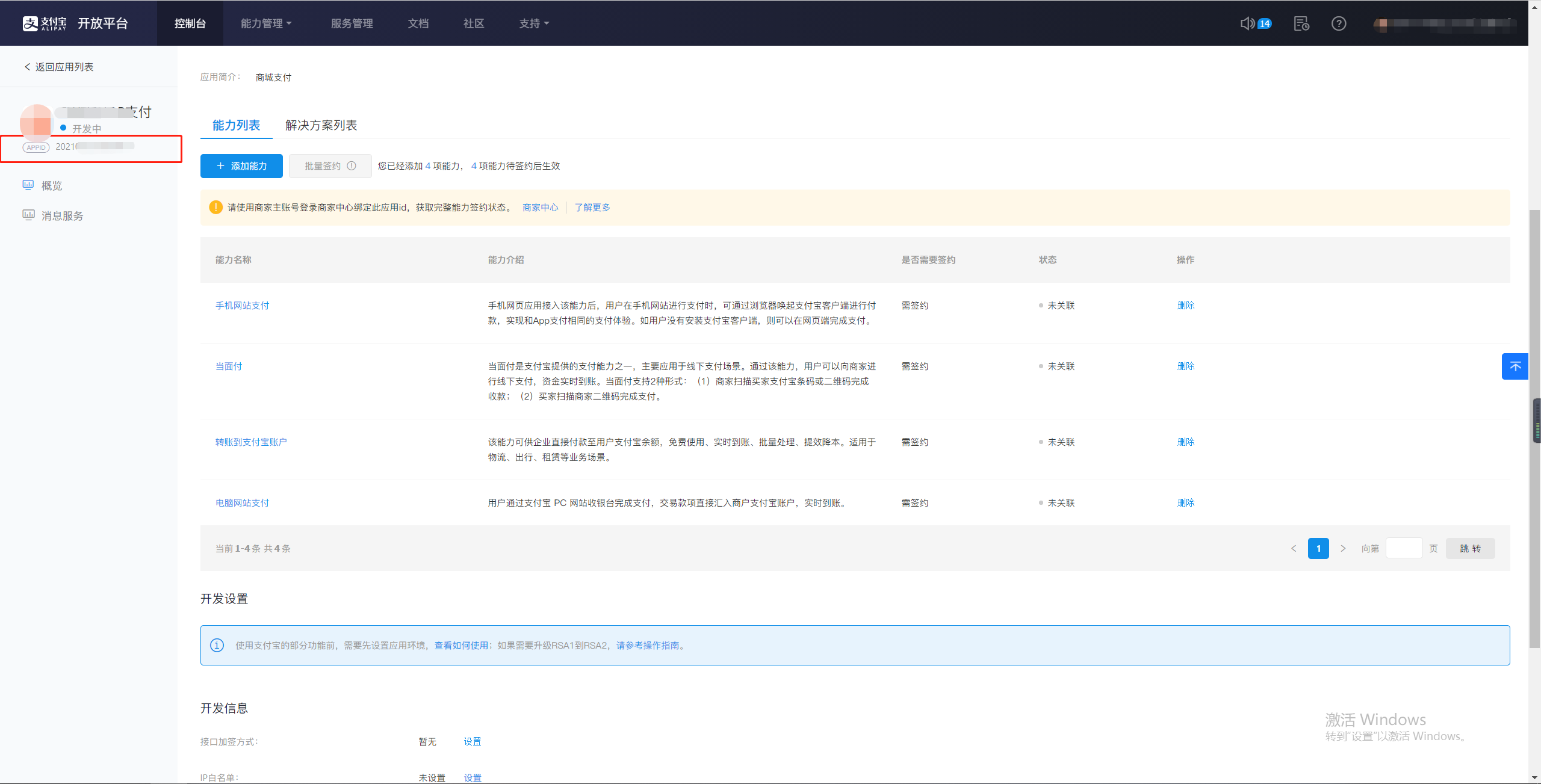Open 服务管理 in top navigation
Screen dimensions: 1541x784
pos(352,23)
